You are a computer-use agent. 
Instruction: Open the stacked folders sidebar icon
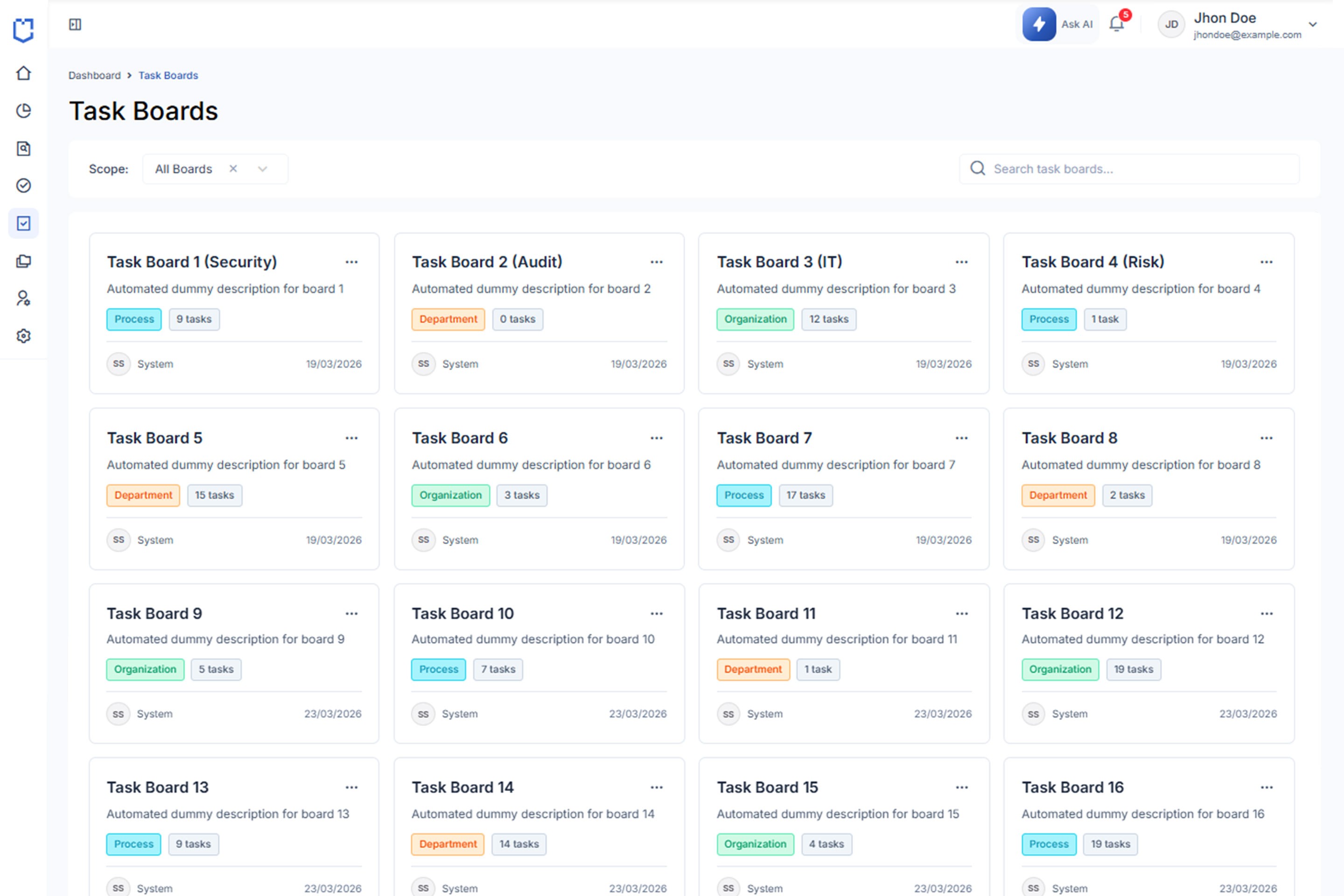tap(23, 261)
